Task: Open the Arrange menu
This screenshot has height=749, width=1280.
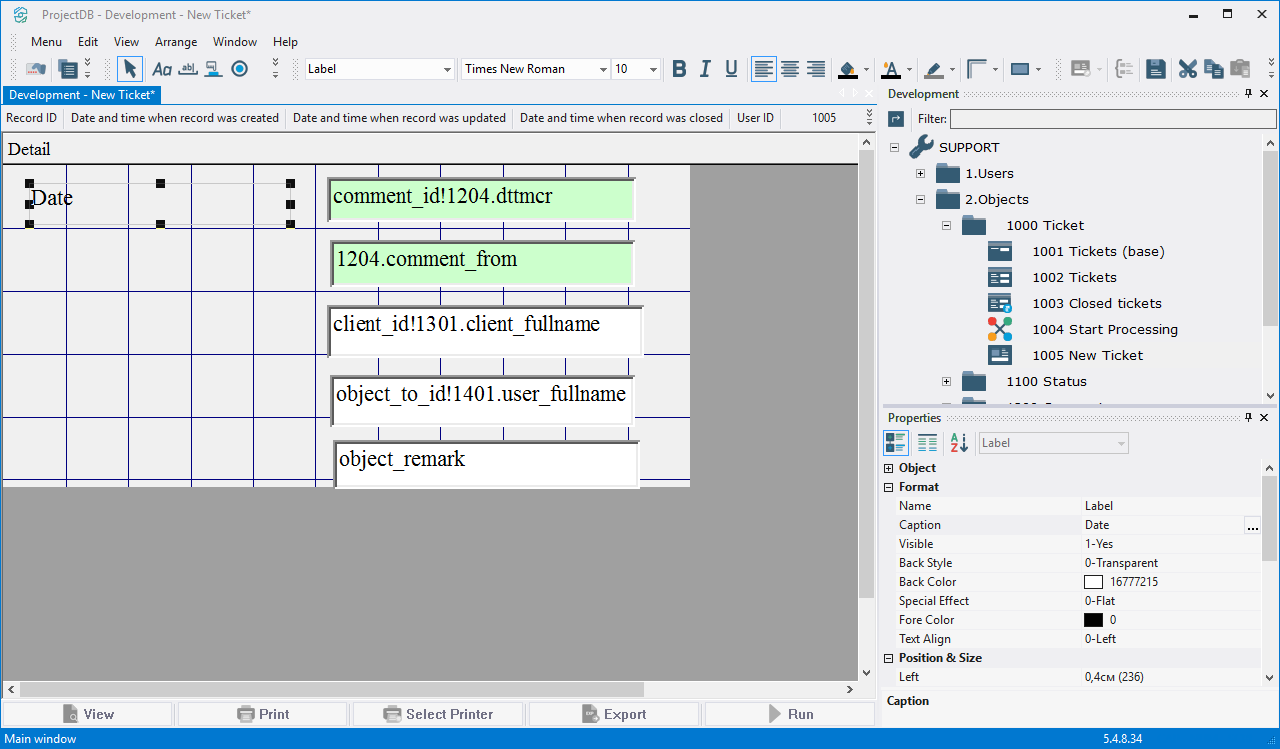Action: [175, 42]
